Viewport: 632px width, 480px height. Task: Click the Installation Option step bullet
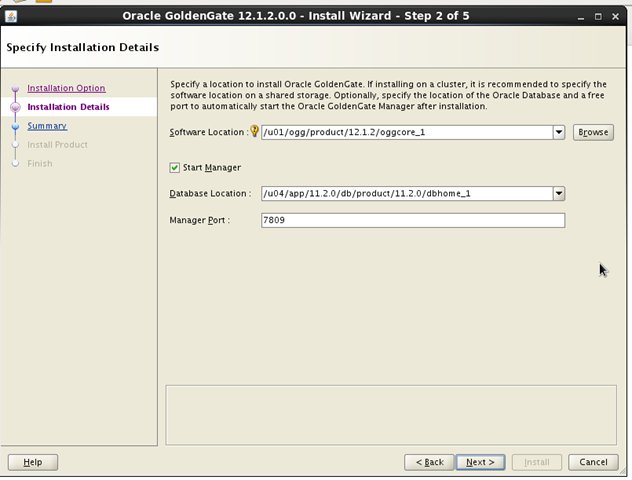click(15, 89)
